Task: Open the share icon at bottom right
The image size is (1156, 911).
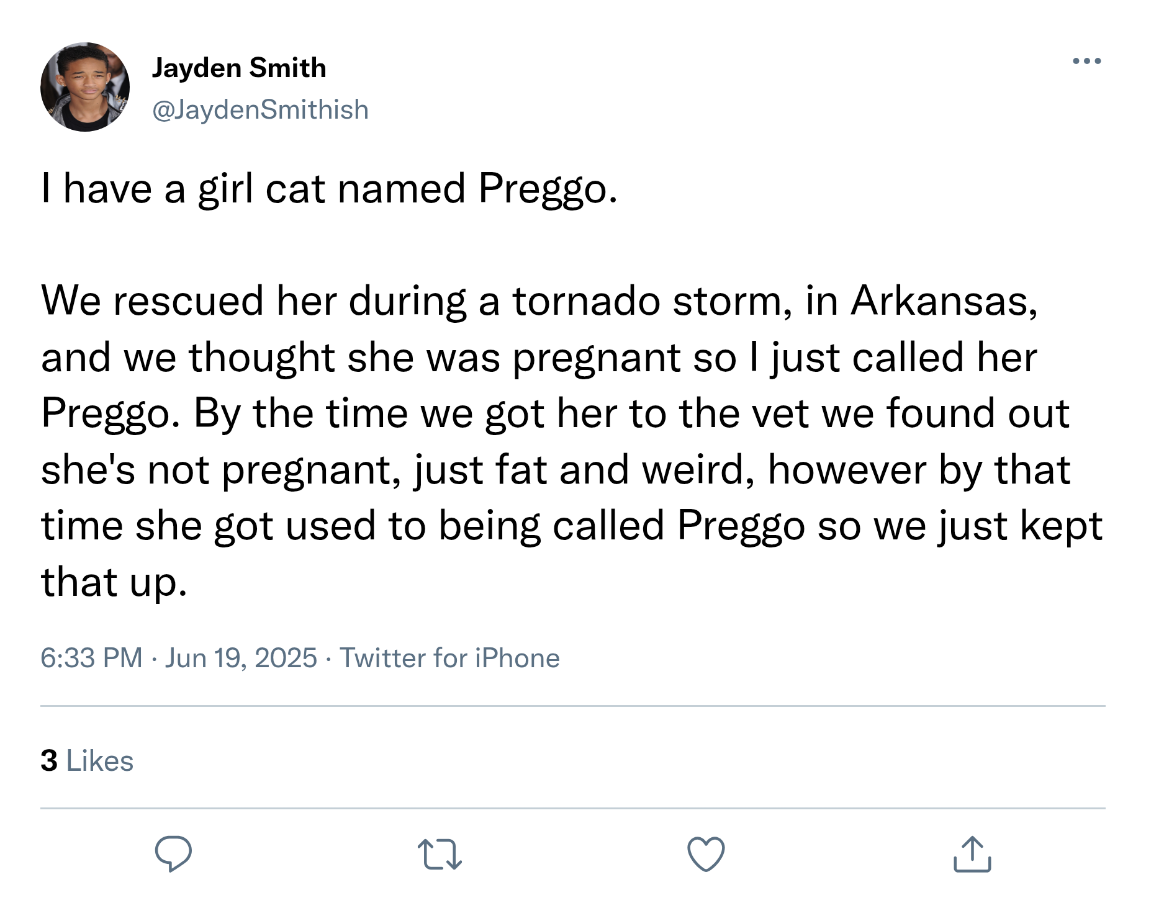Action: (971, 855)
